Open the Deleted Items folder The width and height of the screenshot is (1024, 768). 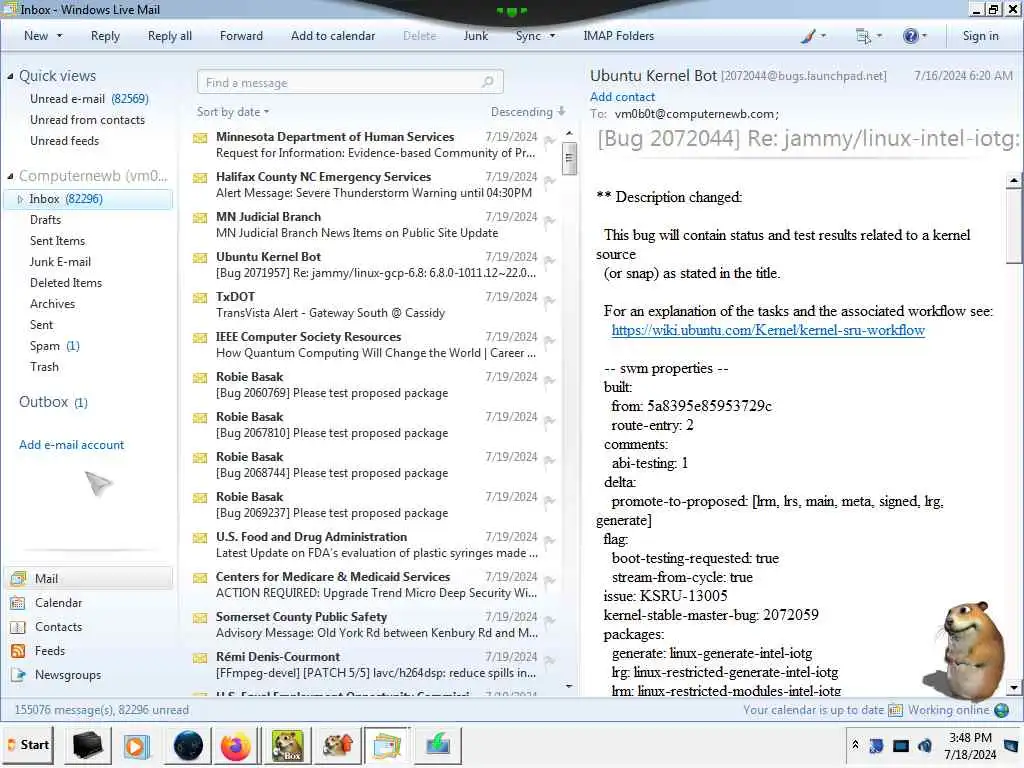(66, 283)
